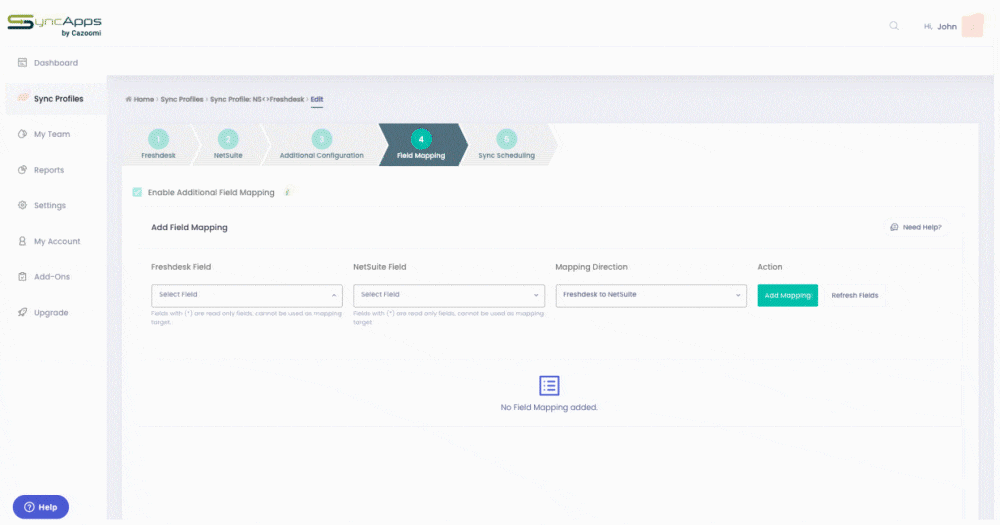The width and height of the screenshot is (1000, 525).
Task: Follow Sync Profile: NS<>Freshdesk breadcrumb link
Action: pyautogui.click(x=257, y=100)
